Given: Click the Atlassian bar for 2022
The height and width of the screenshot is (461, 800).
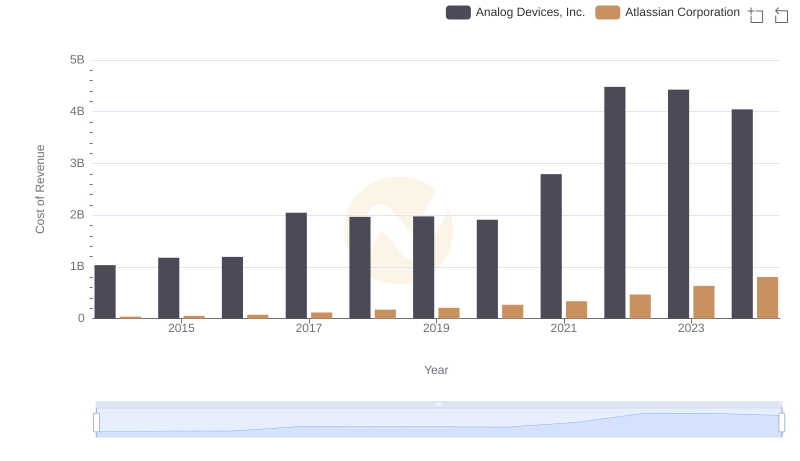Looking at the screenshot, I should point(640,306).
